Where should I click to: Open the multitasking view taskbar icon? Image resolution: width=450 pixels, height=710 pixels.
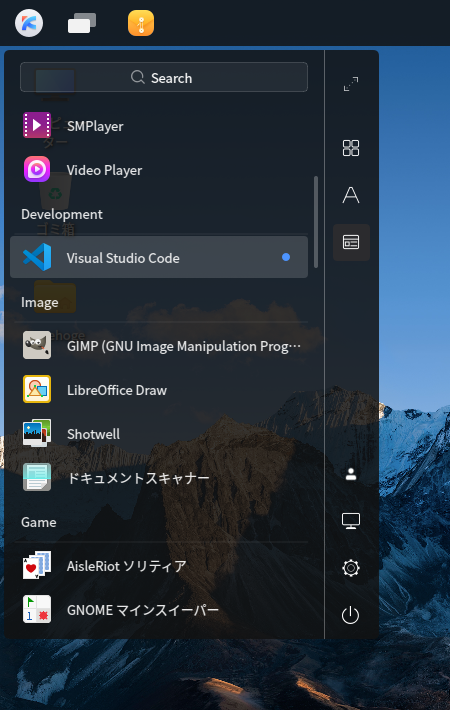[82, 23]
